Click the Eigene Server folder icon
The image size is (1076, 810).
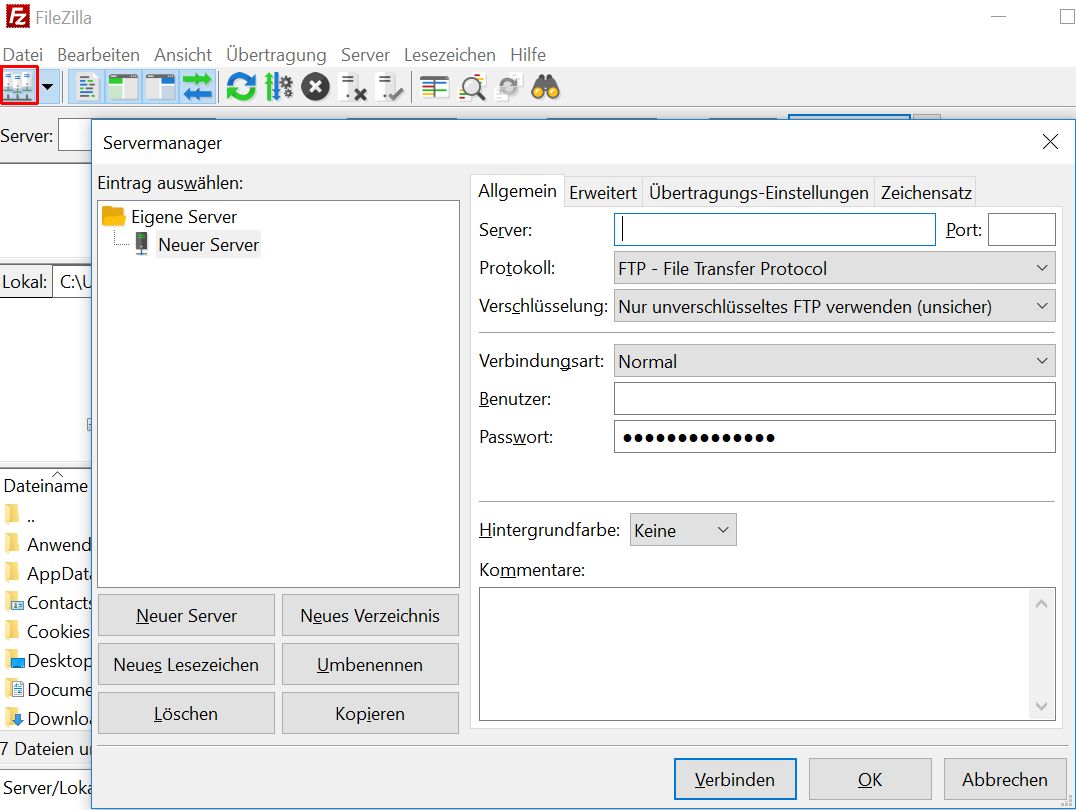pyautogui.click(x=113, y=216)
